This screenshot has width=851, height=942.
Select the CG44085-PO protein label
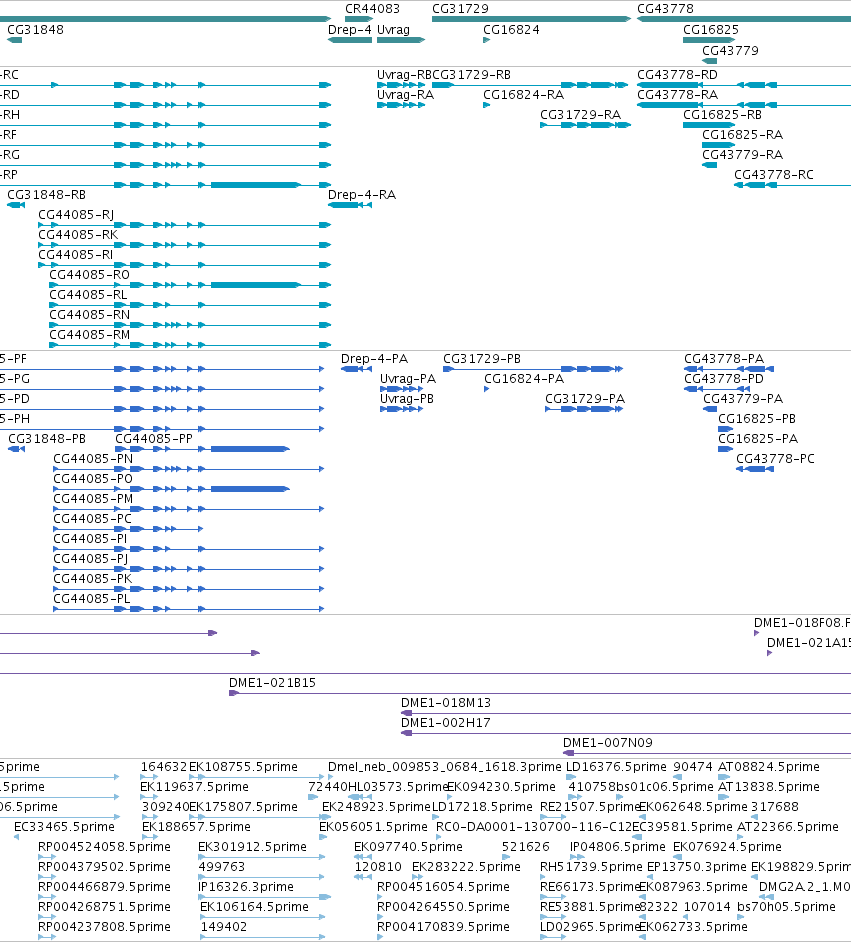93,478
